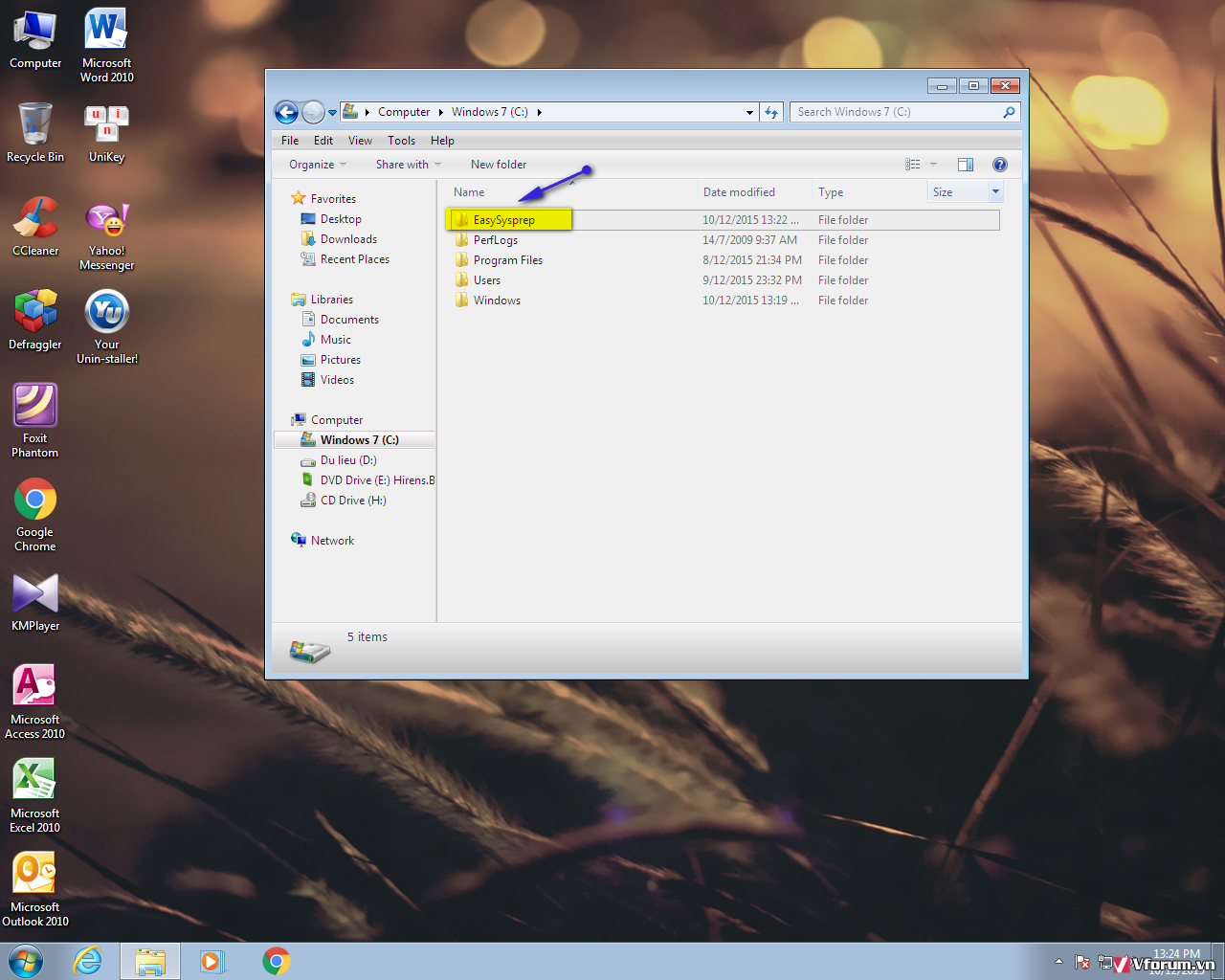The height and width of the screenshot is (980, 1225).
Task: Open the View menu
Action: click(360, 141)
